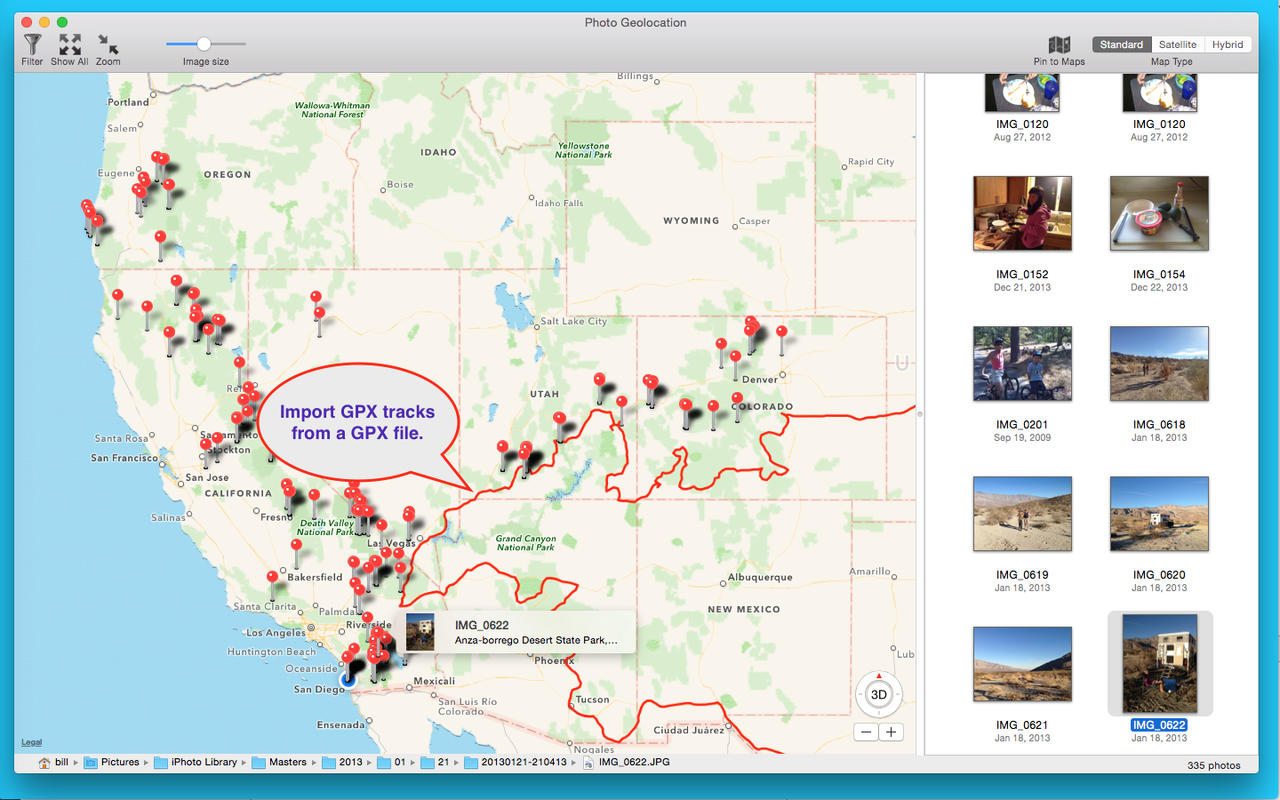Click the map zoom-out minus icon
The height and width of the screenshot is (800, 1280).
coord(864,731)
